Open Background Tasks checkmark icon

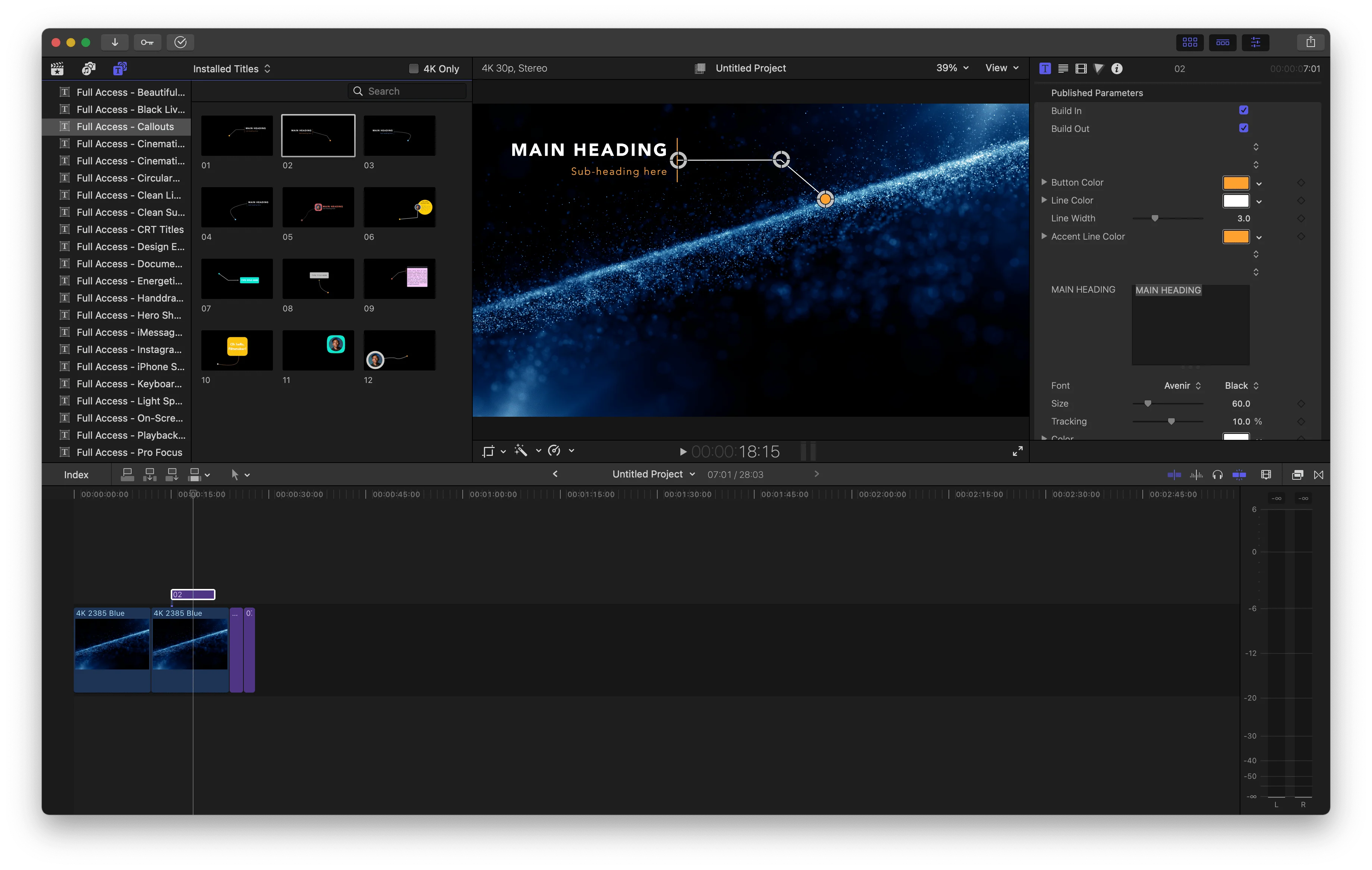click(x=180, y=42)
